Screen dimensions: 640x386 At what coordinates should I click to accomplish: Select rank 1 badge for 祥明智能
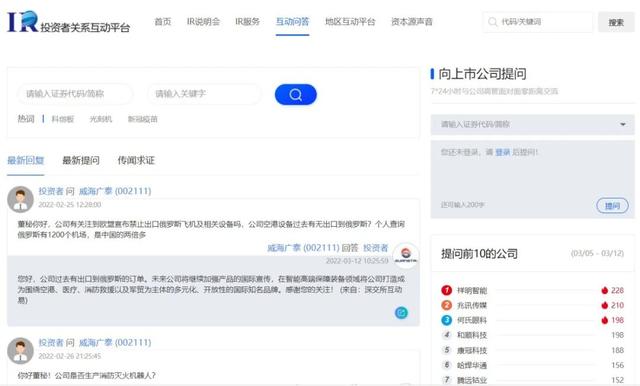tap(447, 290)
